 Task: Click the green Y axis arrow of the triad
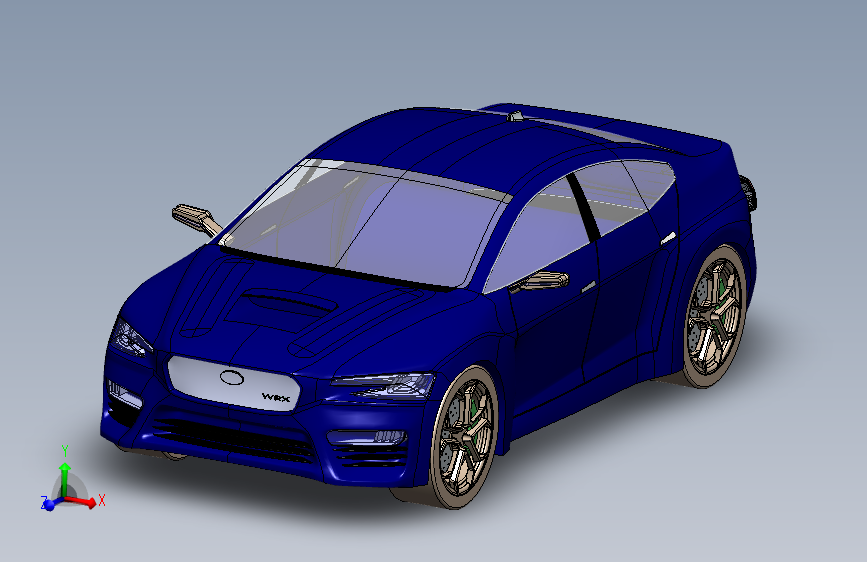(65, 479)
